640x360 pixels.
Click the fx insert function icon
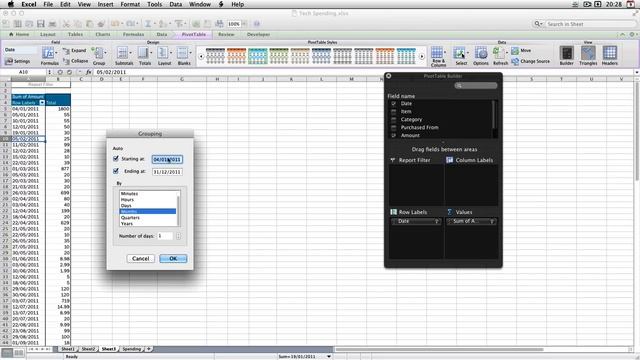[89, 72]
